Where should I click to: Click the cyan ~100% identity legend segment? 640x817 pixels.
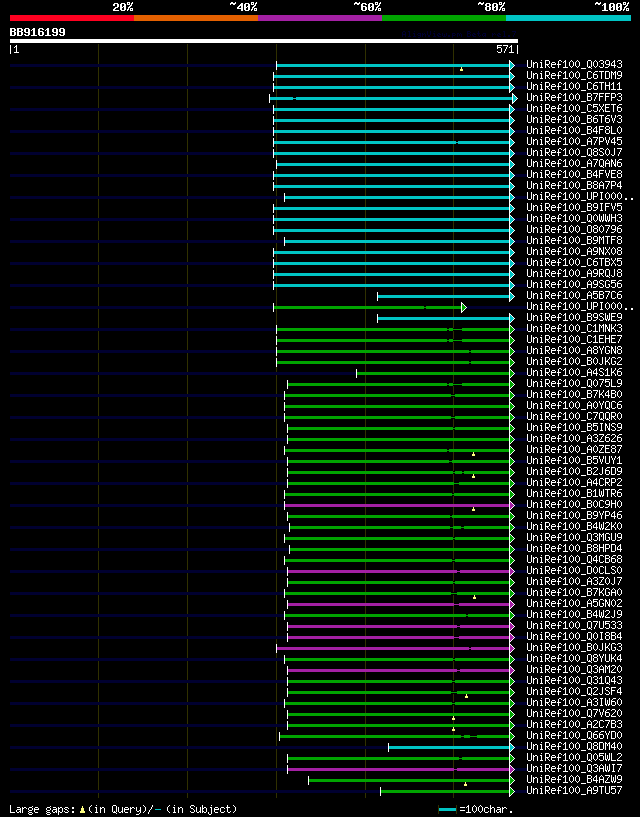pos(568,18)
